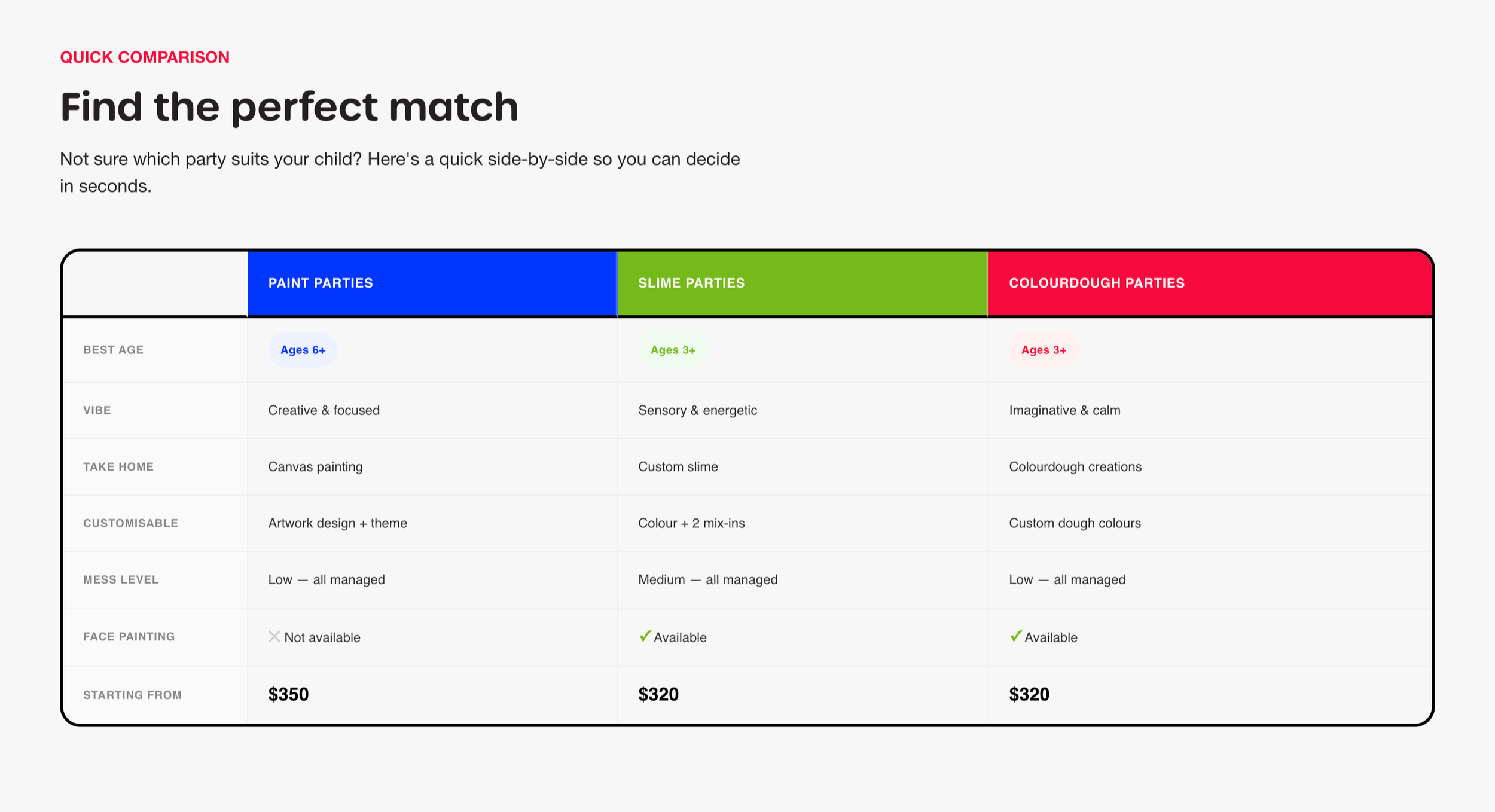This screenshot has width=1495, height=812.
Task: Click the grey X icon beside Not available
Action: 274,636
